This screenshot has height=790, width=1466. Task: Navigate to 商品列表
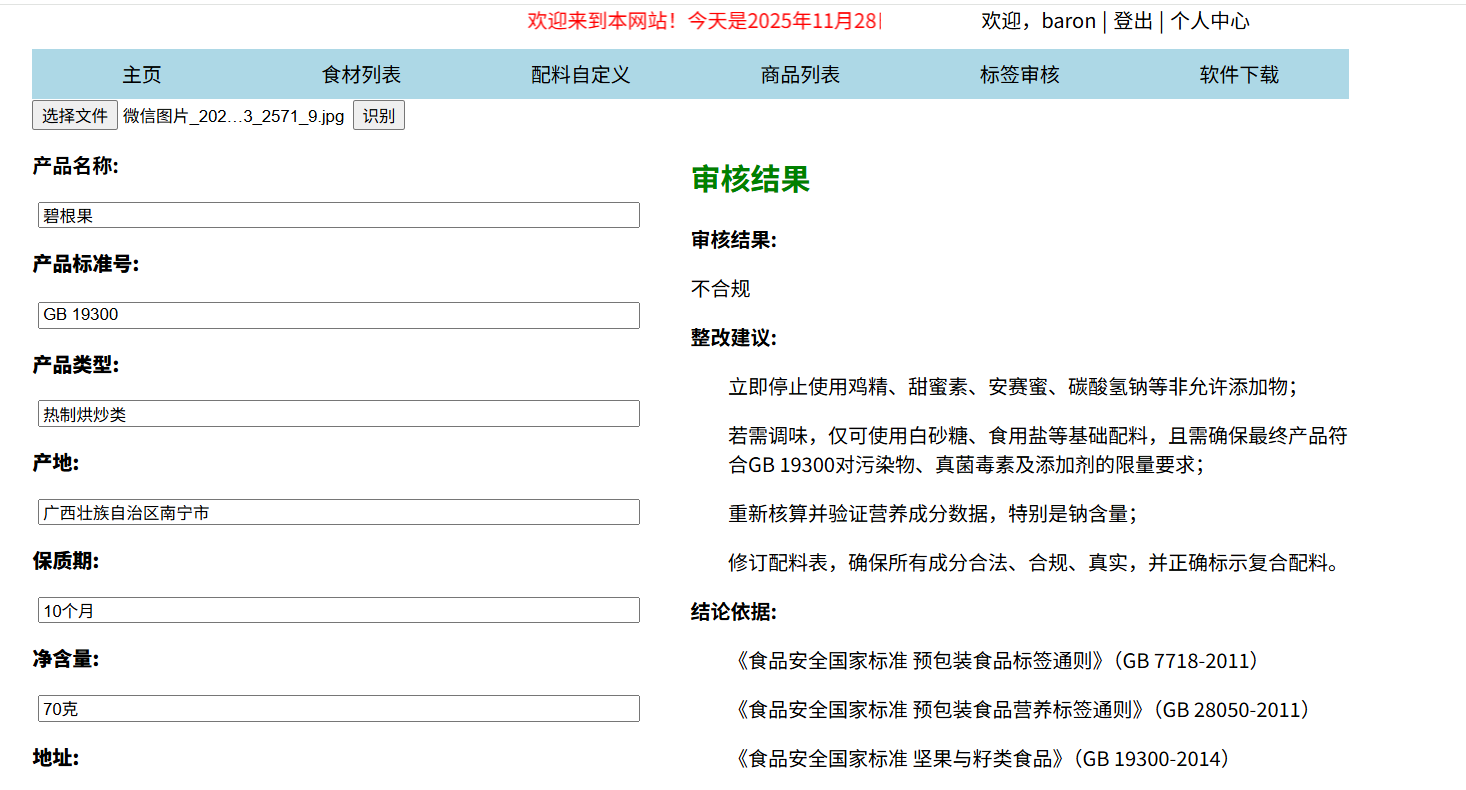point(800,75)
